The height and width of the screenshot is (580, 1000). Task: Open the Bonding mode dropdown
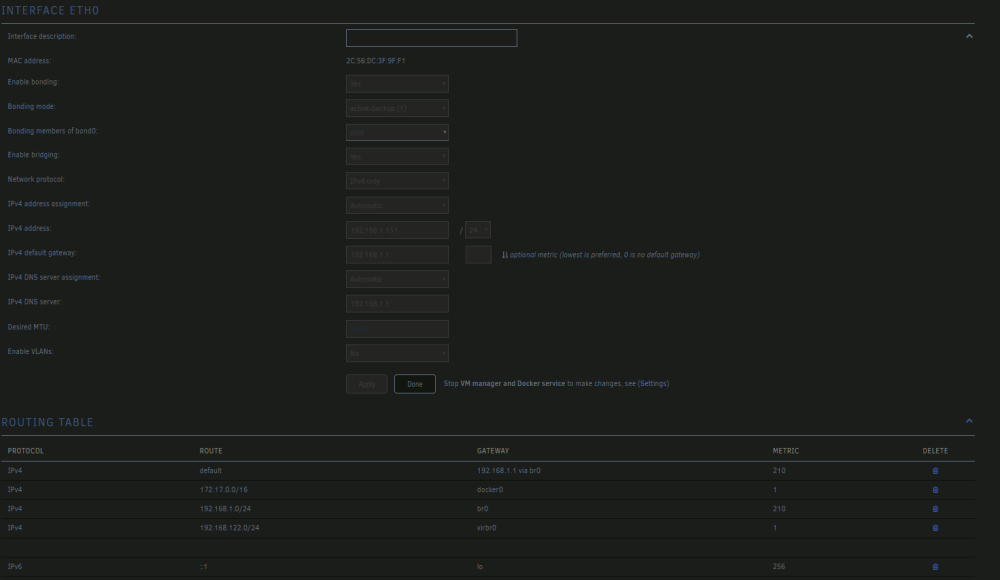(x=397, y=108)
